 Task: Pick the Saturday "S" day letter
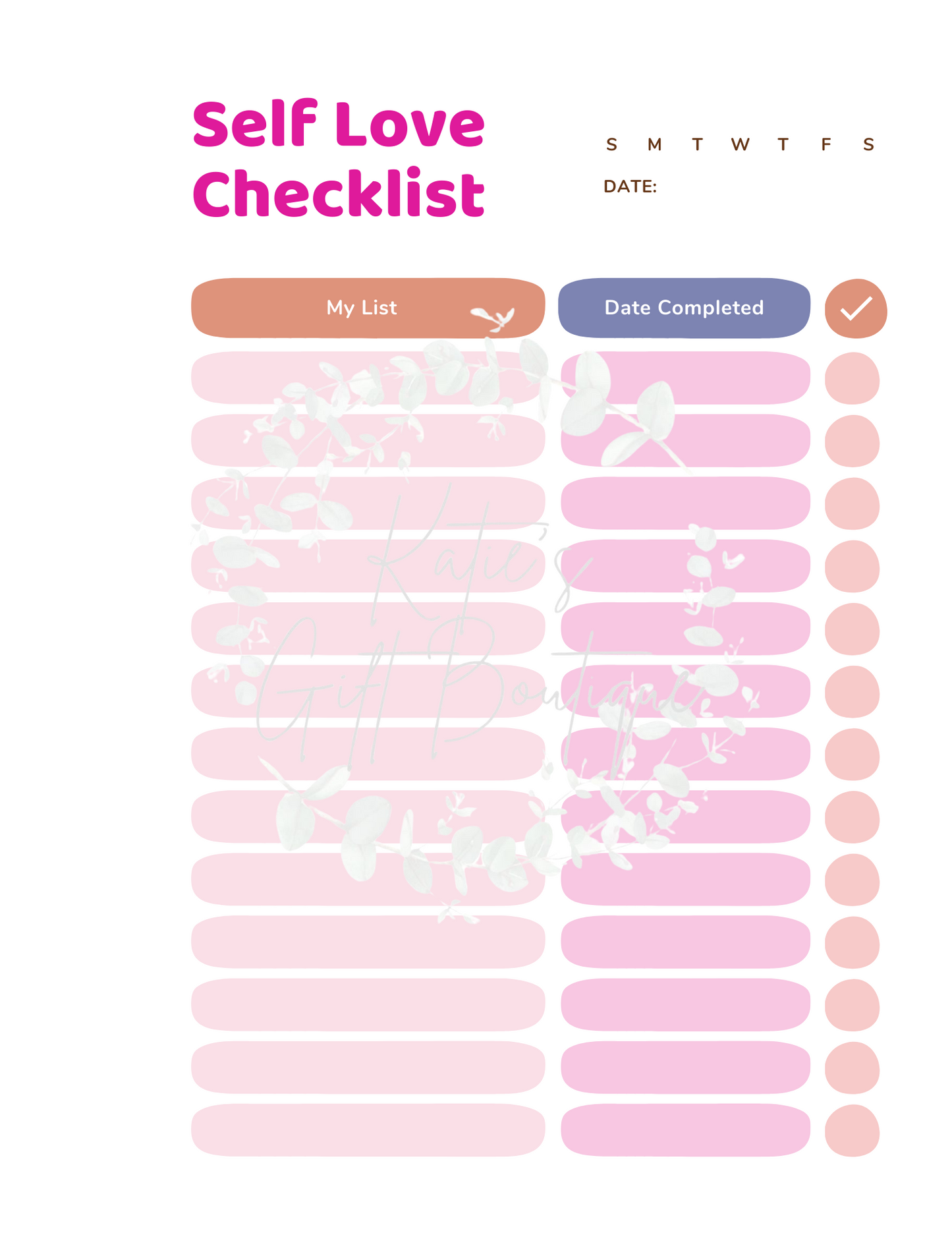(x=868, y=144)
